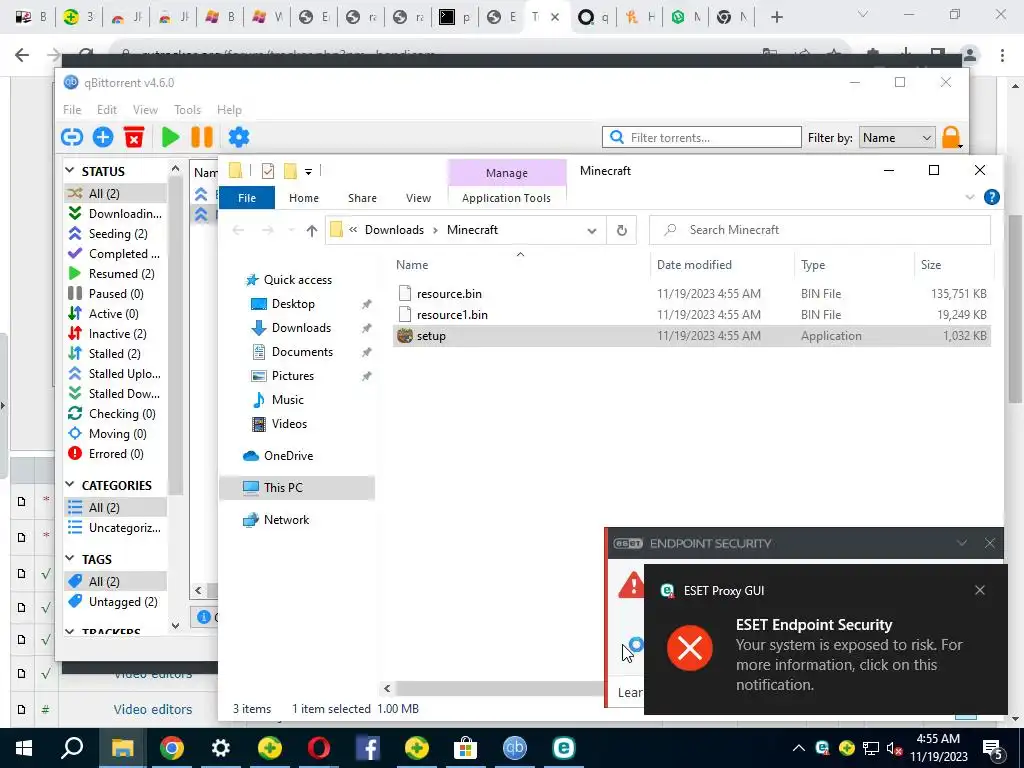Click the Explorer Up arrow button
Screen dimensions: 1024x768
[312, 231]
